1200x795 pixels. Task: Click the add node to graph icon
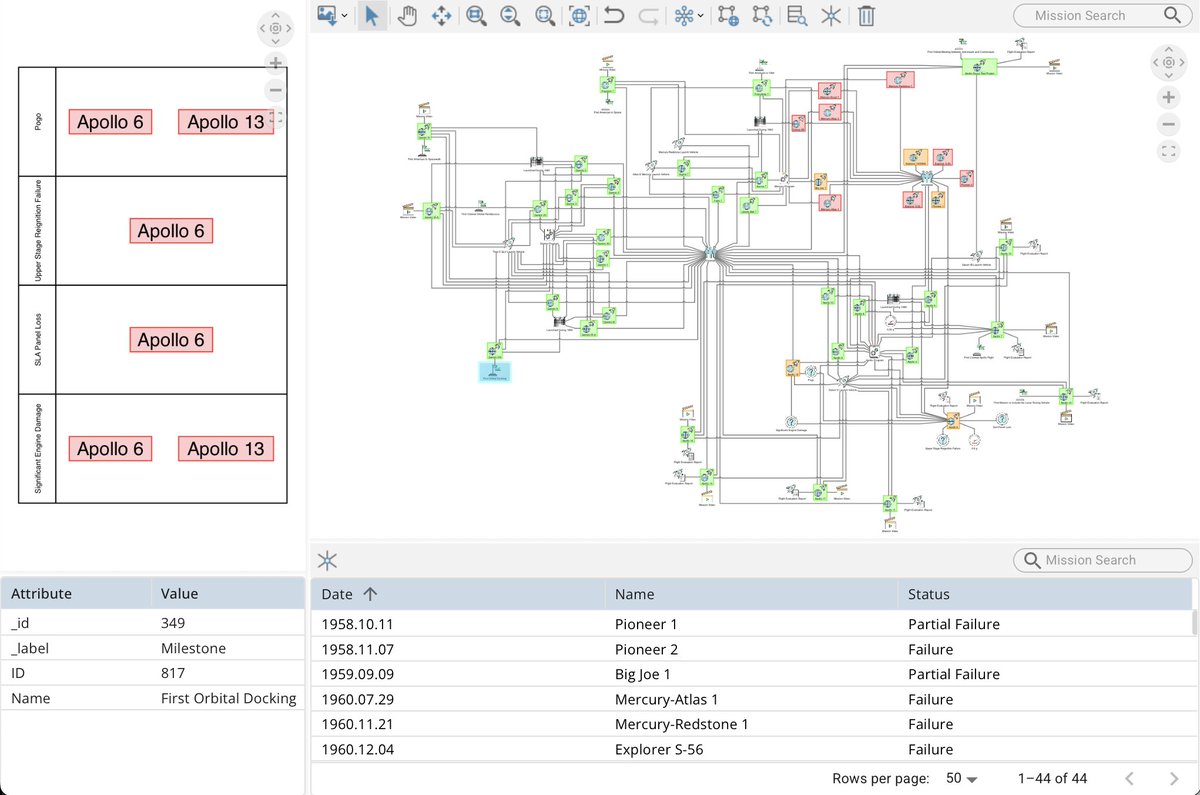(728, 15)
